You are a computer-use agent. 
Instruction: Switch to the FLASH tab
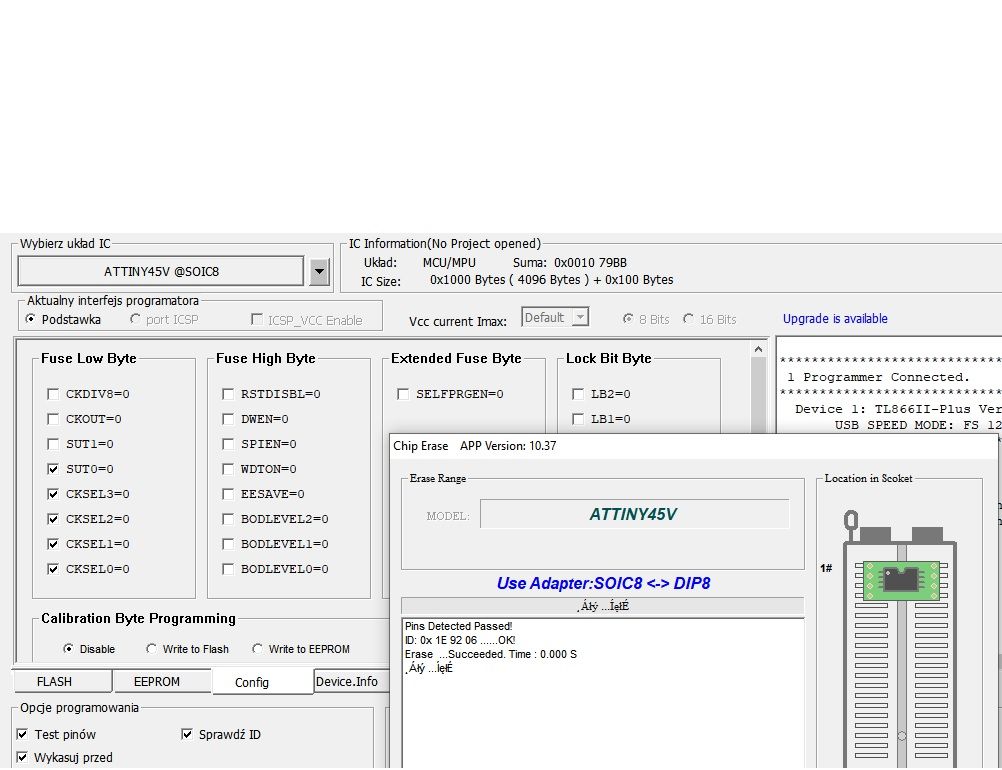click(54, 682)
